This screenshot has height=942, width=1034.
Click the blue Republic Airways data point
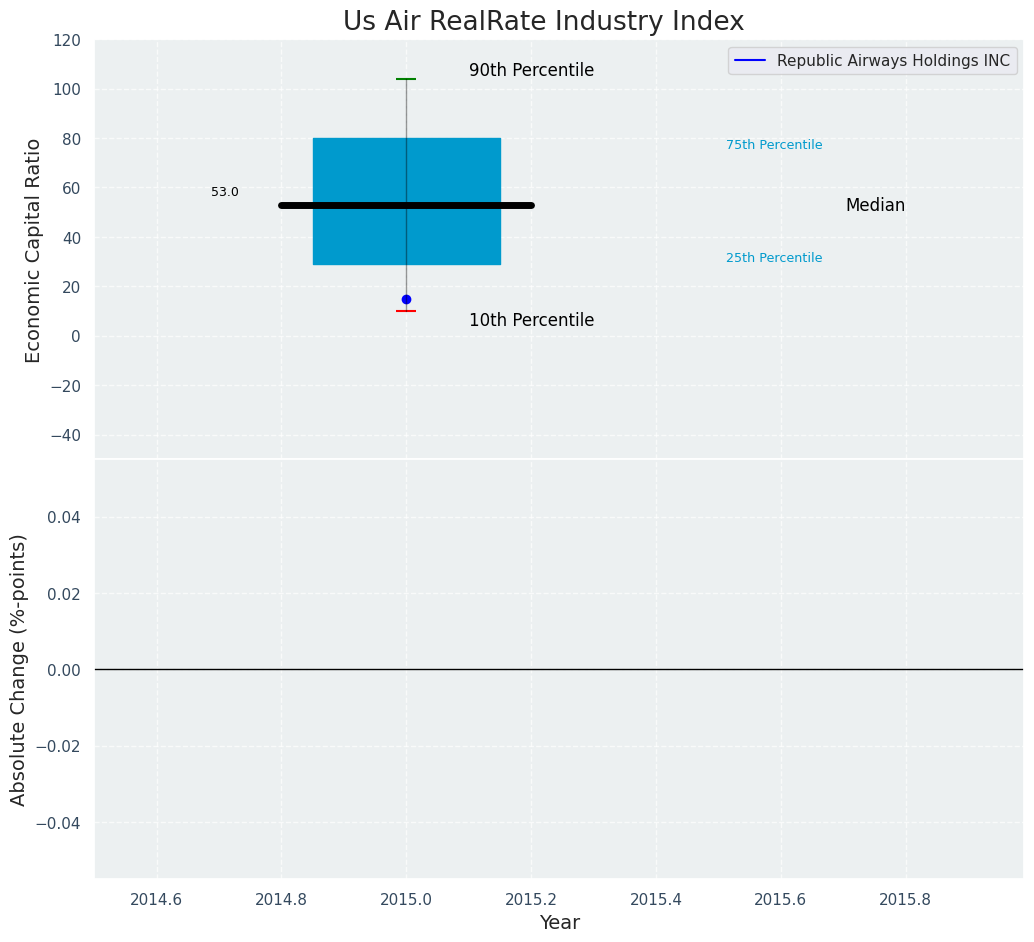click(406, 299)
